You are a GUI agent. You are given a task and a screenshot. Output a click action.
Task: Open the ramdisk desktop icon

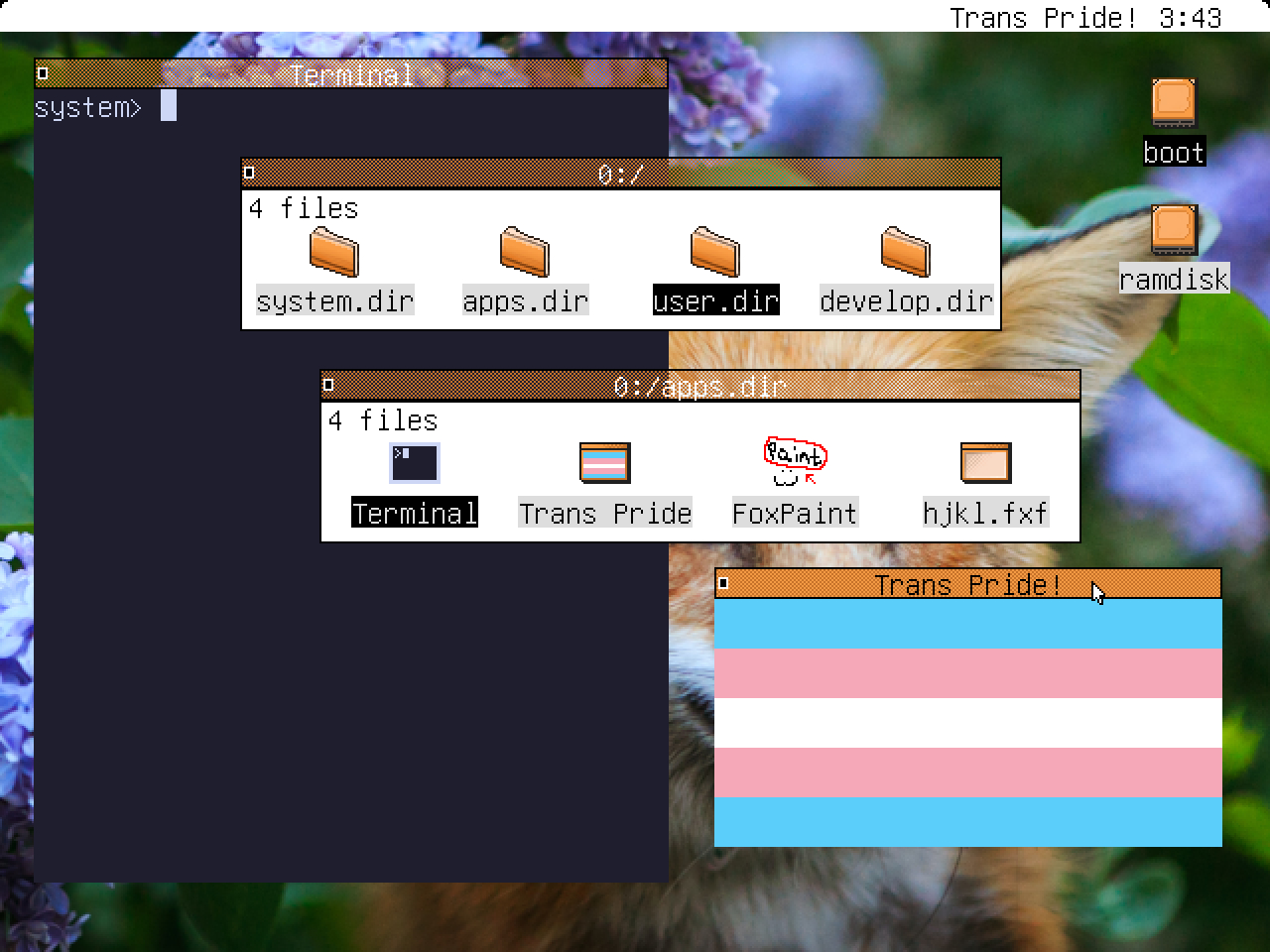coord(1174,230)
